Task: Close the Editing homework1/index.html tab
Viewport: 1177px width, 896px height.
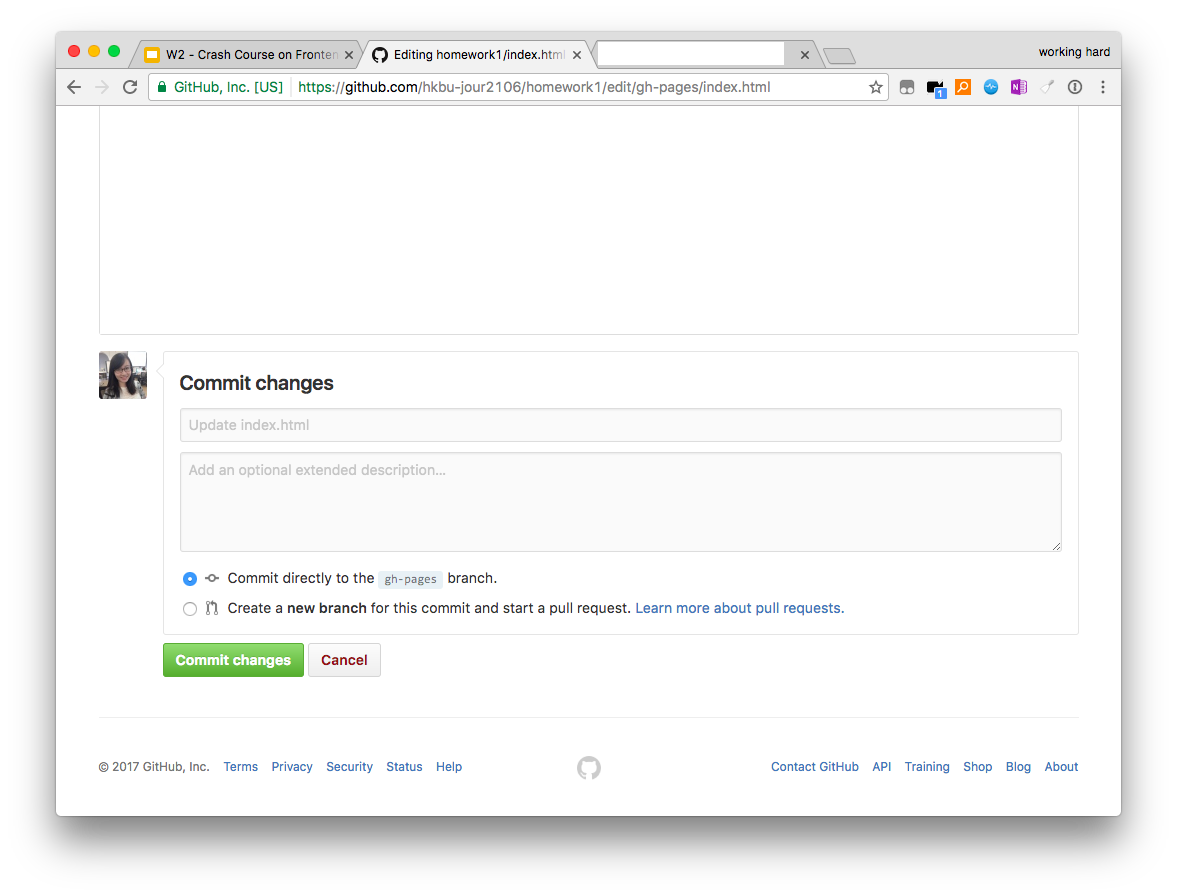Action: point(577,55)
